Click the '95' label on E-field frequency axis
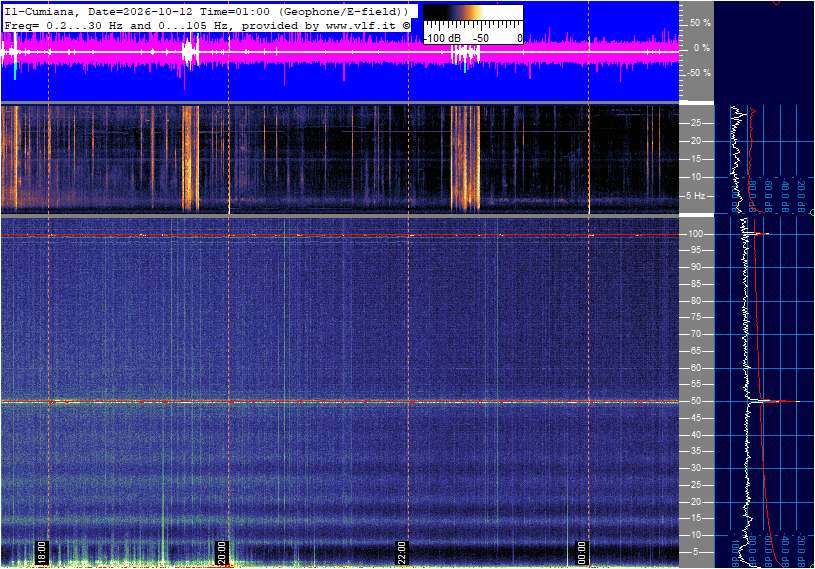815x569 pixels. (x=695, y=250)
